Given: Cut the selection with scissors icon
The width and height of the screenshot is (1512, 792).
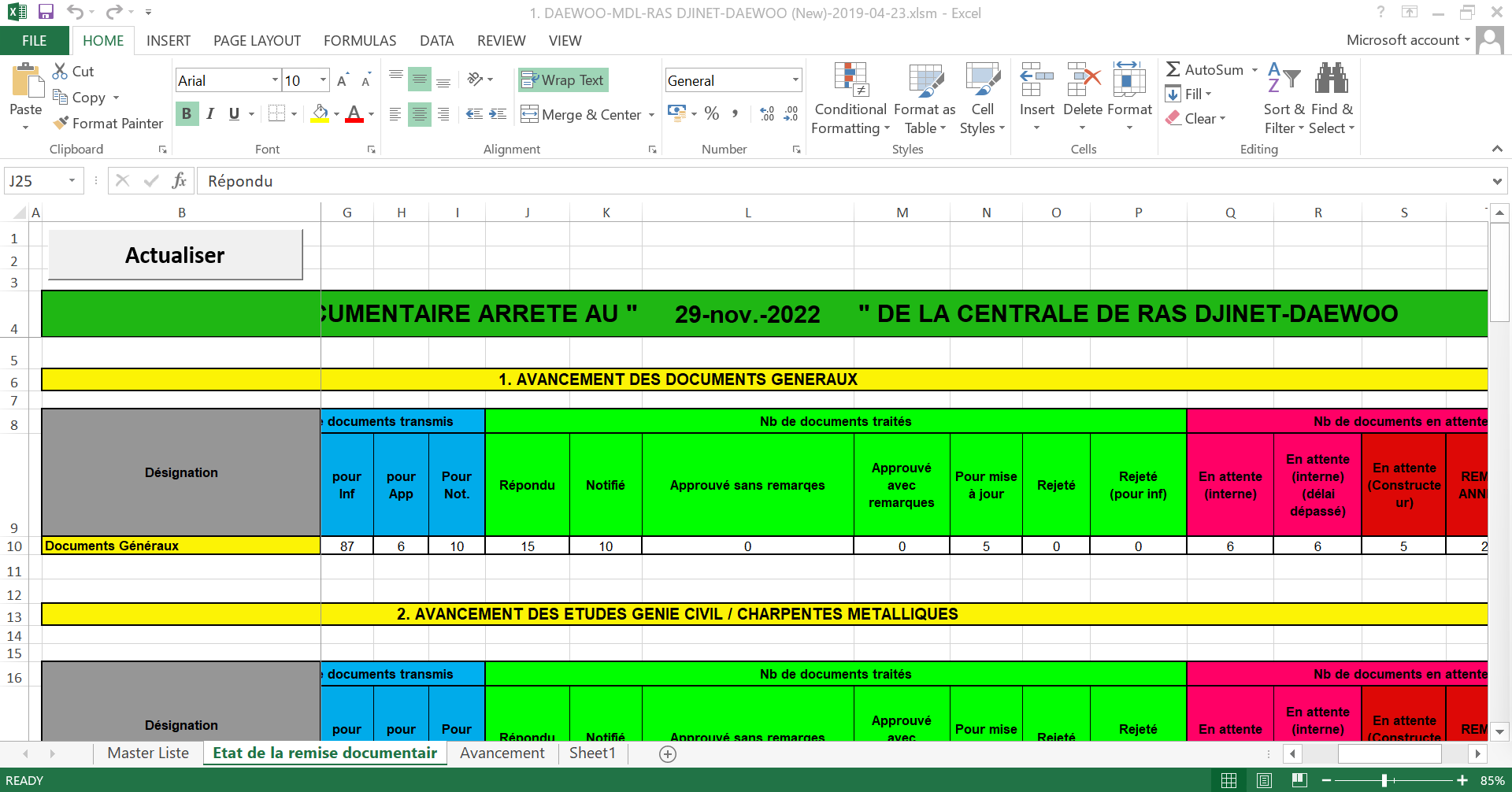Looking at the screenshot, I should 60,71.
